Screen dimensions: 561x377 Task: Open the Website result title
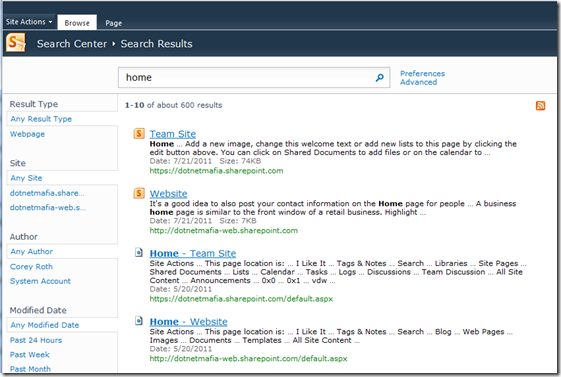(x=169, y=194)
